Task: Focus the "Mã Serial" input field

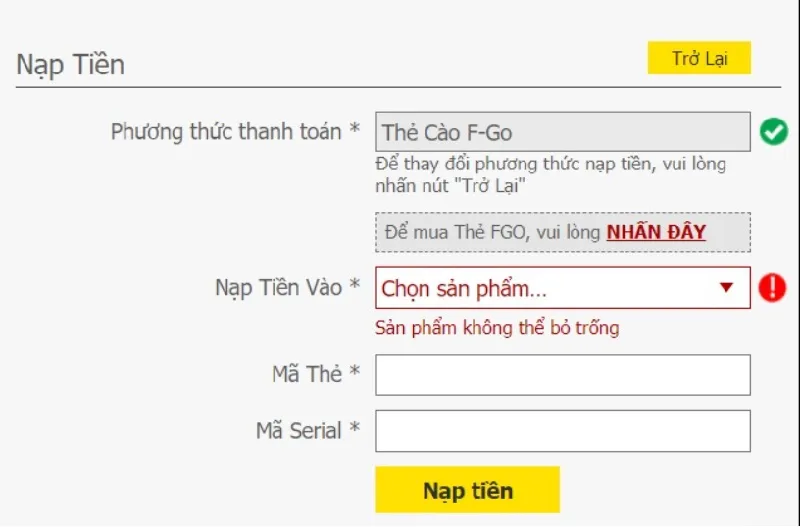Action: tap(562, 431)
